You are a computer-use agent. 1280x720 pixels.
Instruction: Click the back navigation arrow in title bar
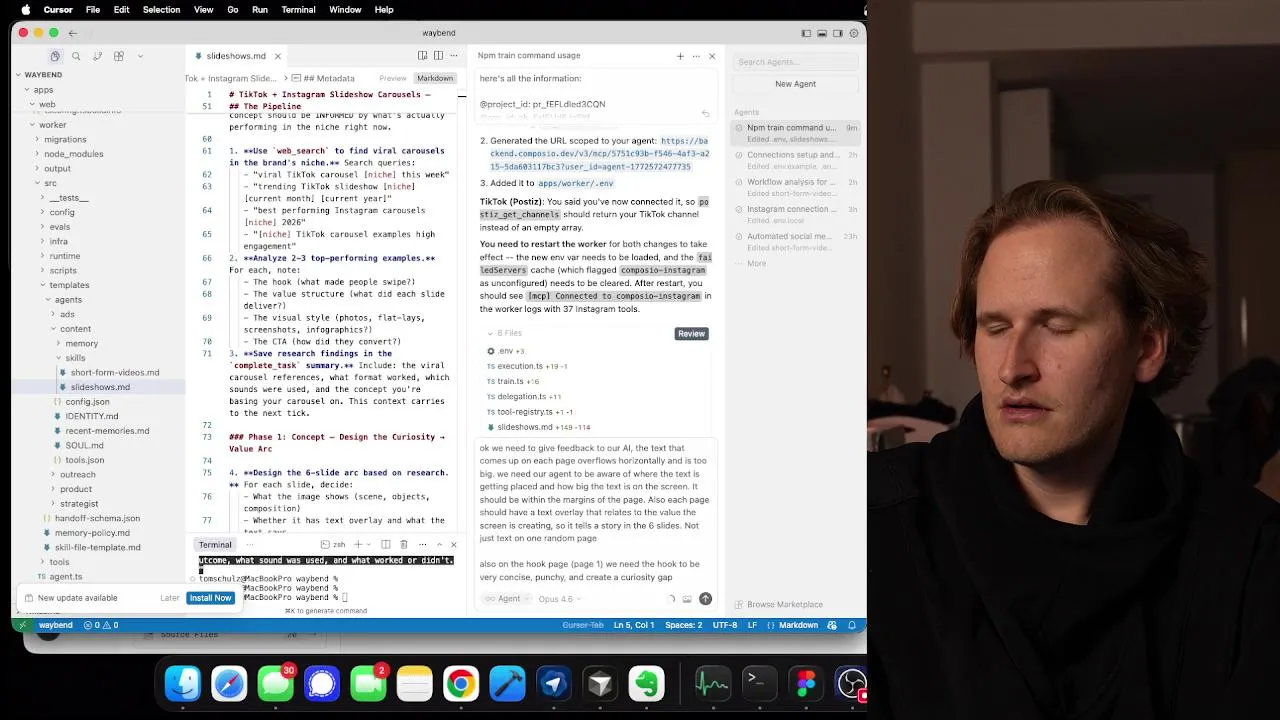[x=72, y=33]
